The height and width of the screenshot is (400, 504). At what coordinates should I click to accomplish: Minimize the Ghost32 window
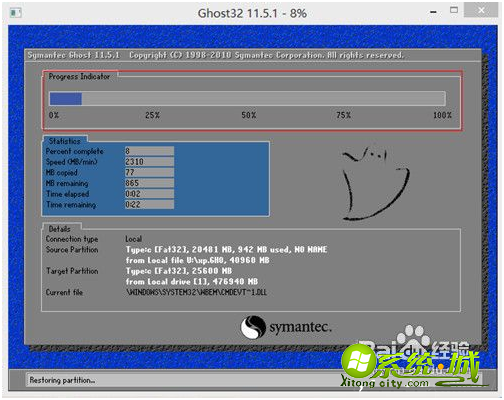pos(433,12)
